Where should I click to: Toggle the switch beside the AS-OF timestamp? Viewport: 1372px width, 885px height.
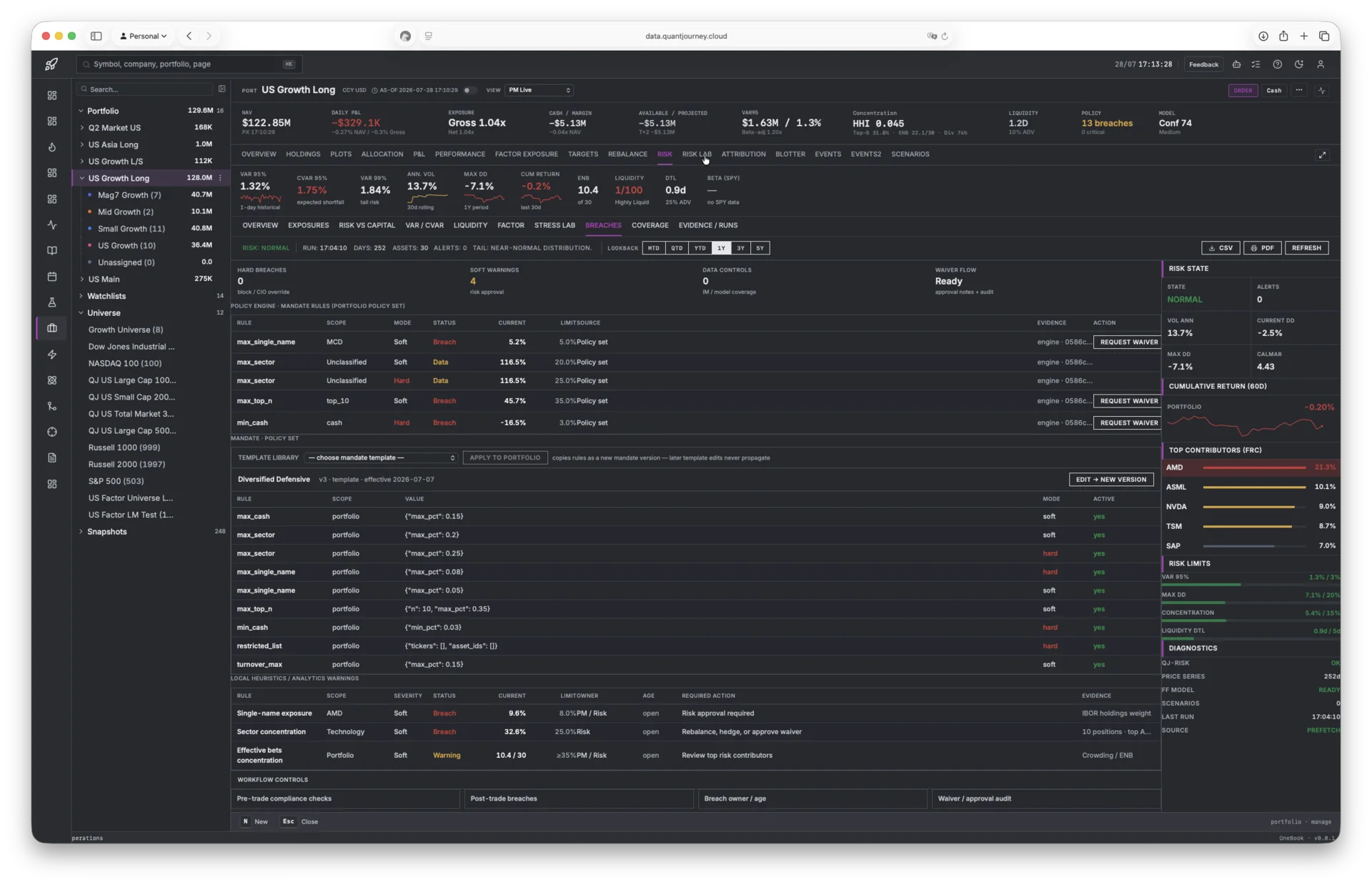coord(469,90)
